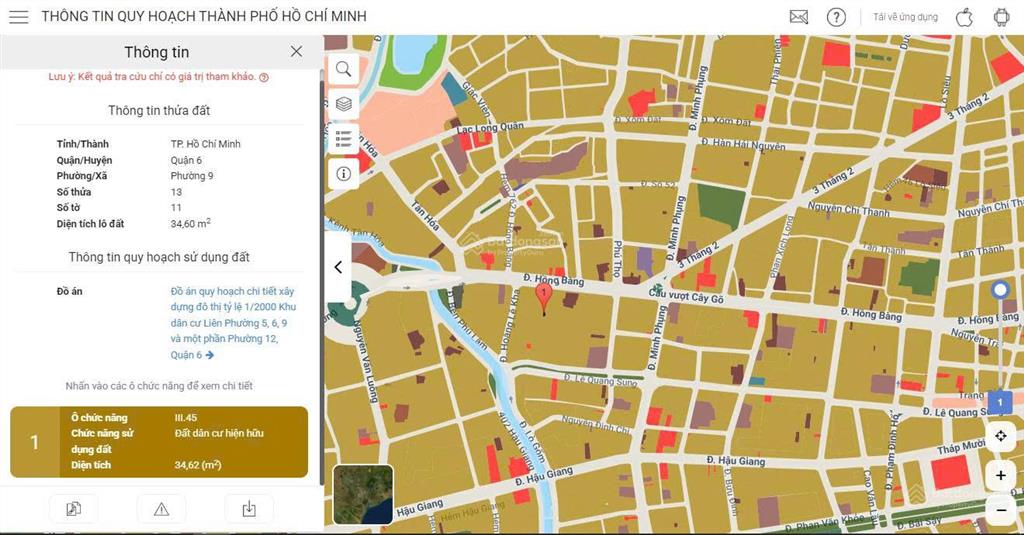Download the Android app
1024x535 pixels.
[1001, 17]
